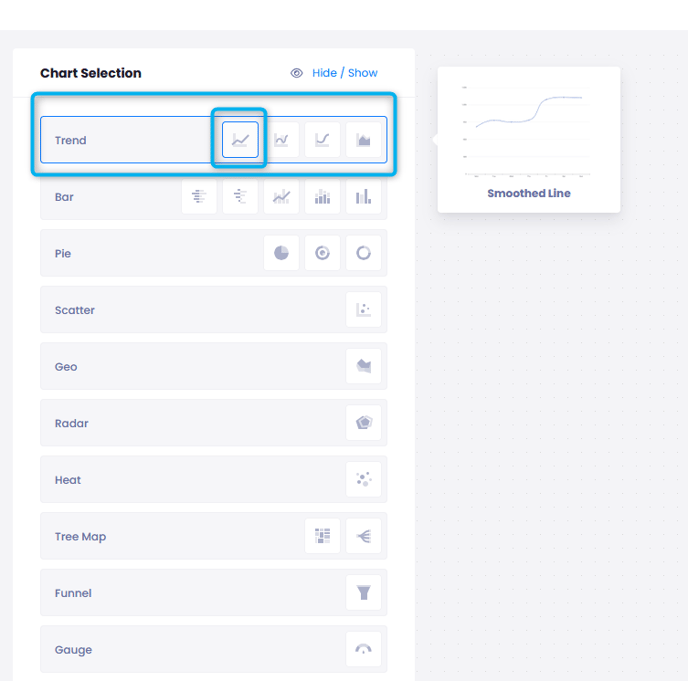Pick the horizontal tree branch icon in Tree Map
Viewport: 688px width, 681px height.
click(x=363, y=537)
